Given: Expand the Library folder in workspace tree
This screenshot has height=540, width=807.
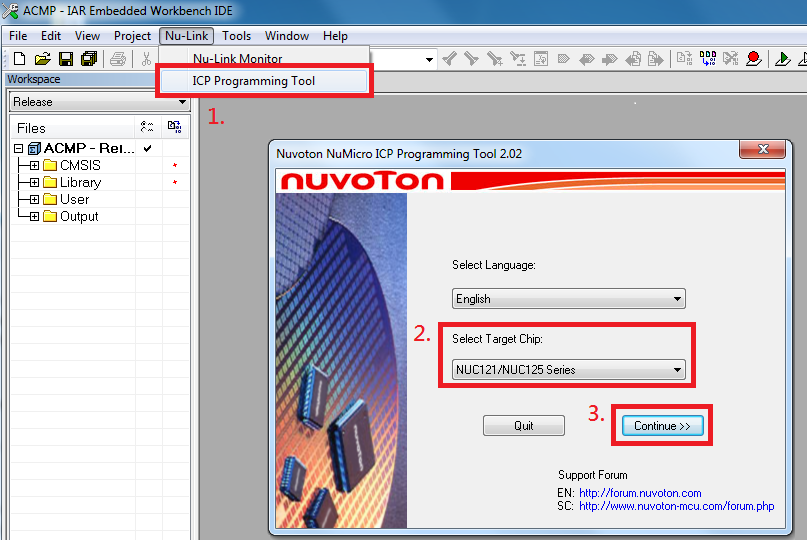Looking at the screenshot, I should click(x=34, y=182).
